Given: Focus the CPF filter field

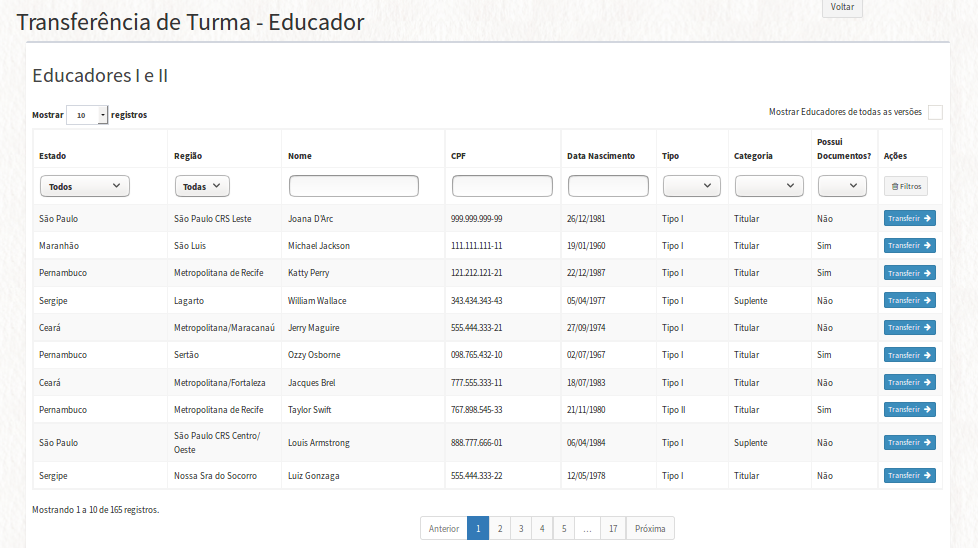Looking at the screenshot, I should [x=502, y=186].
